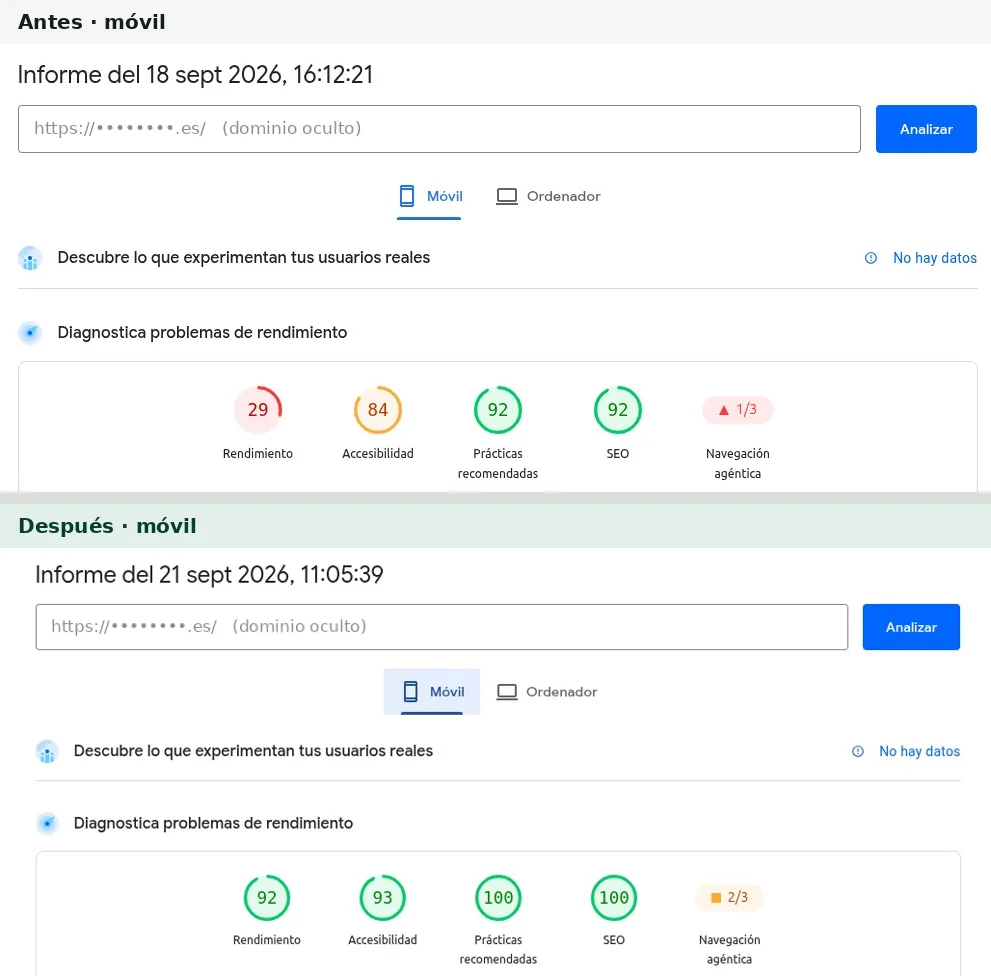
Task: Click Prácticas recomendadas label in Después report
Action: click(498, 949)
